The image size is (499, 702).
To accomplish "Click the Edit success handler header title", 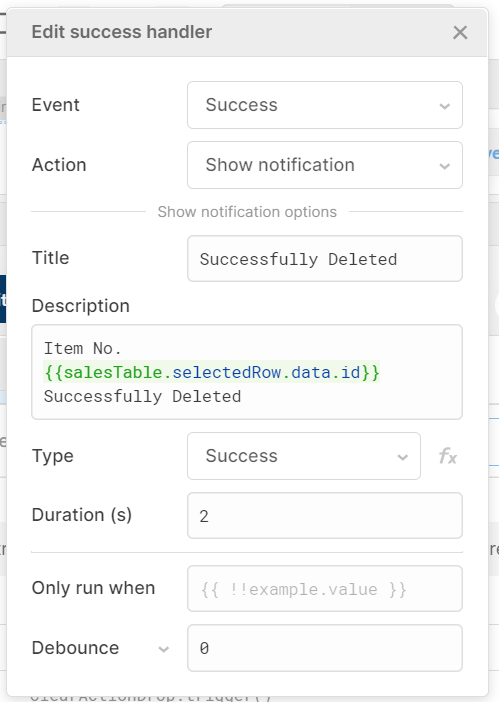I will coord(122,32).
